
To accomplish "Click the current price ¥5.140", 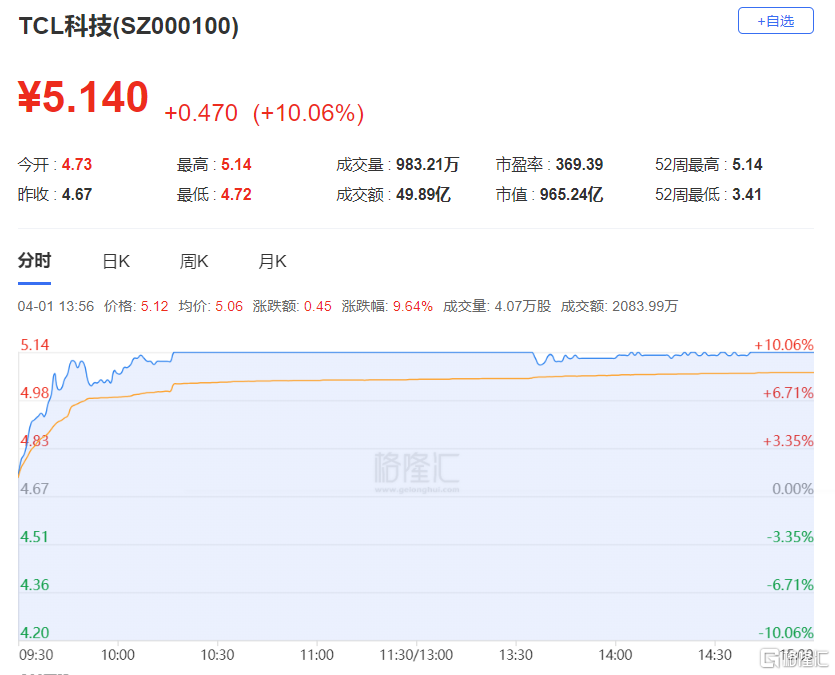I will coord(83,97).
